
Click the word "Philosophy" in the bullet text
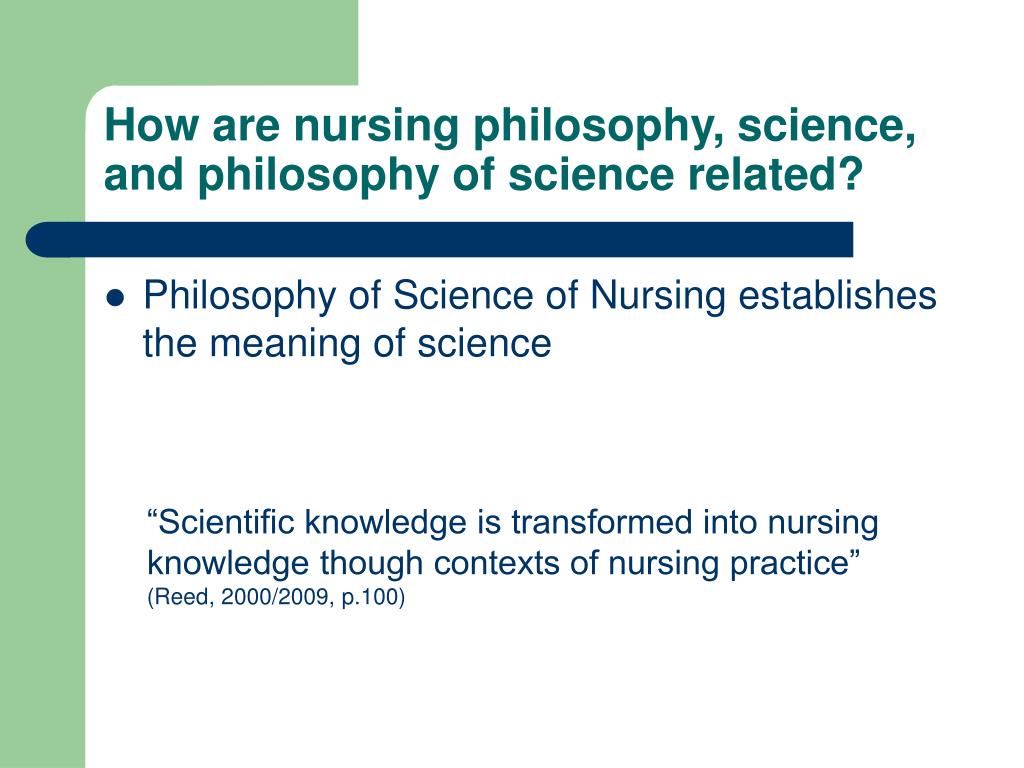point(240,297)
